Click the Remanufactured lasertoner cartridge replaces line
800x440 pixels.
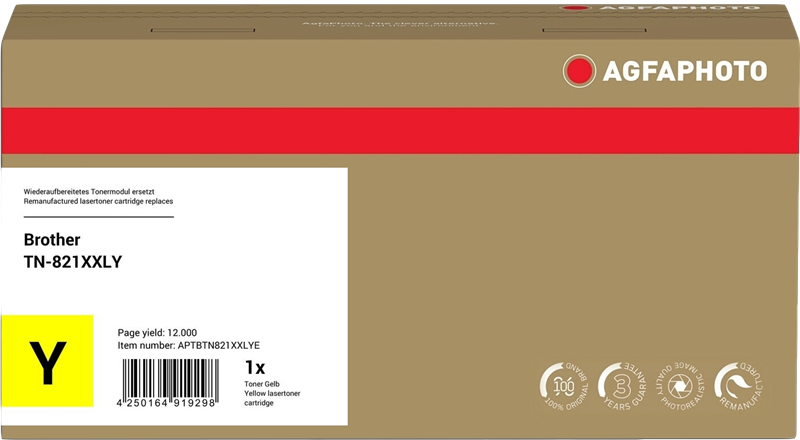coord(98,201)
